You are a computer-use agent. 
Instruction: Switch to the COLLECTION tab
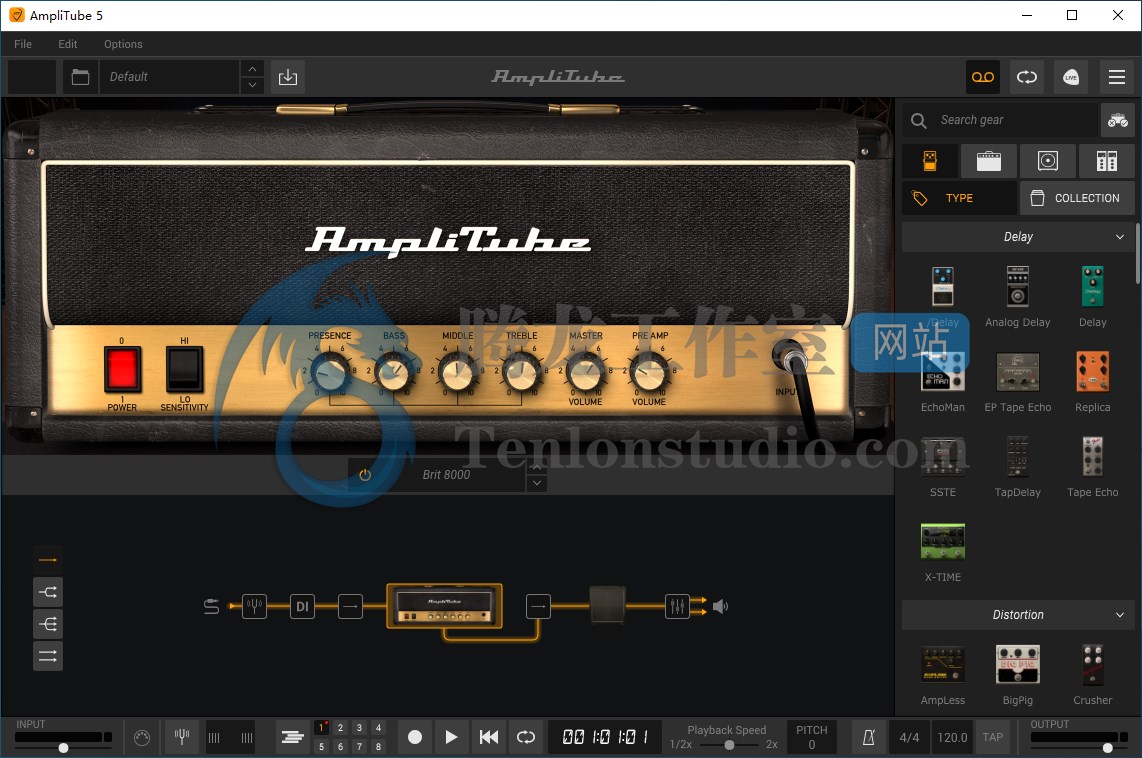(1077, 197)
